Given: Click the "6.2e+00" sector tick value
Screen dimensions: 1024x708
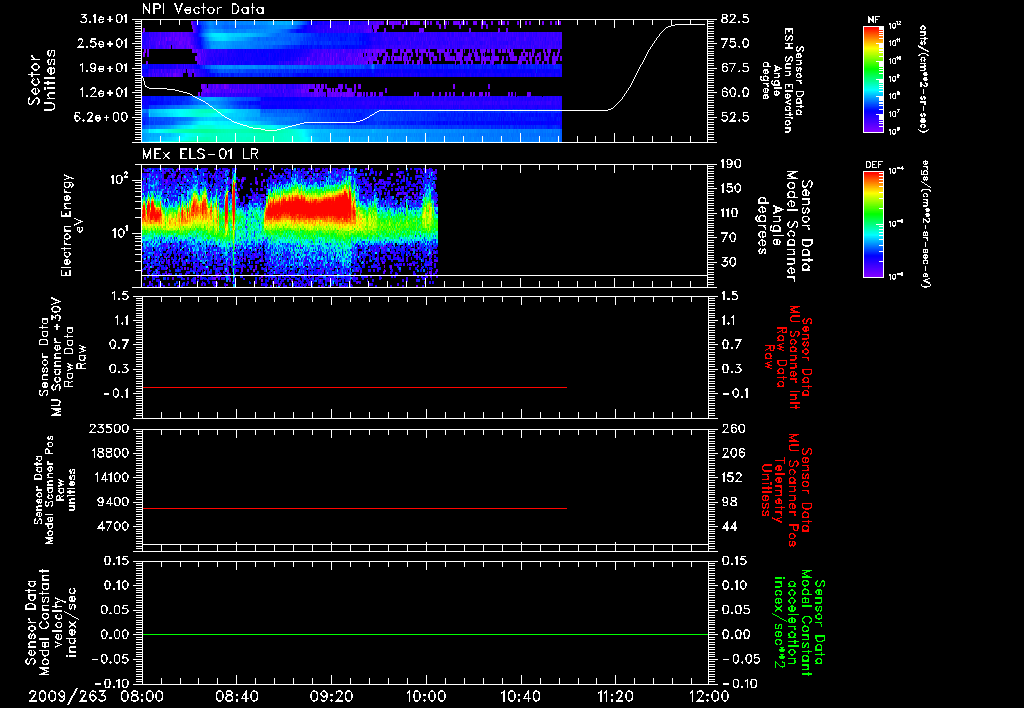Looking at the screenshot, I should [x=102, y=118].
